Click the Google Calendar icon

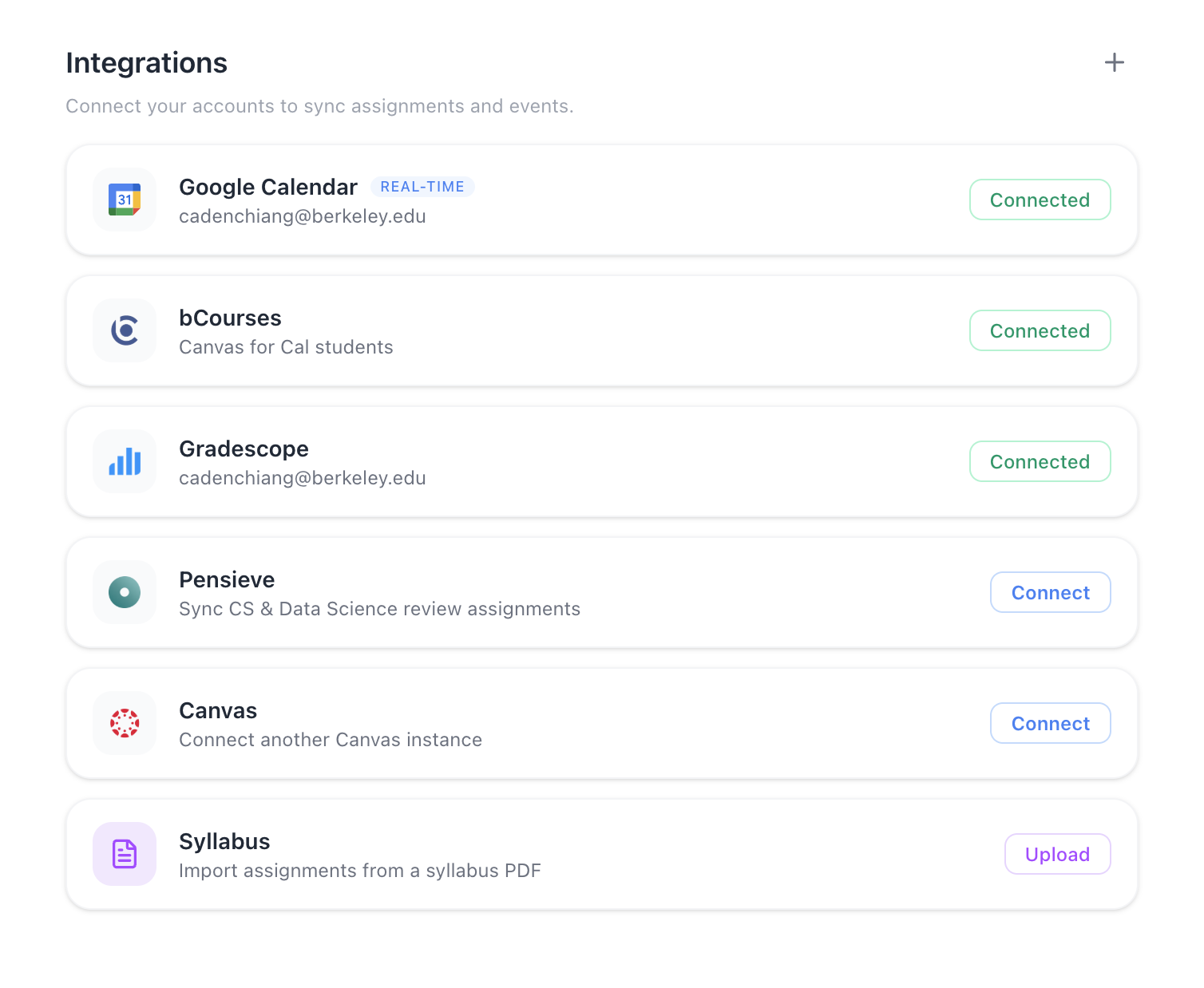(x=125, y=200)
